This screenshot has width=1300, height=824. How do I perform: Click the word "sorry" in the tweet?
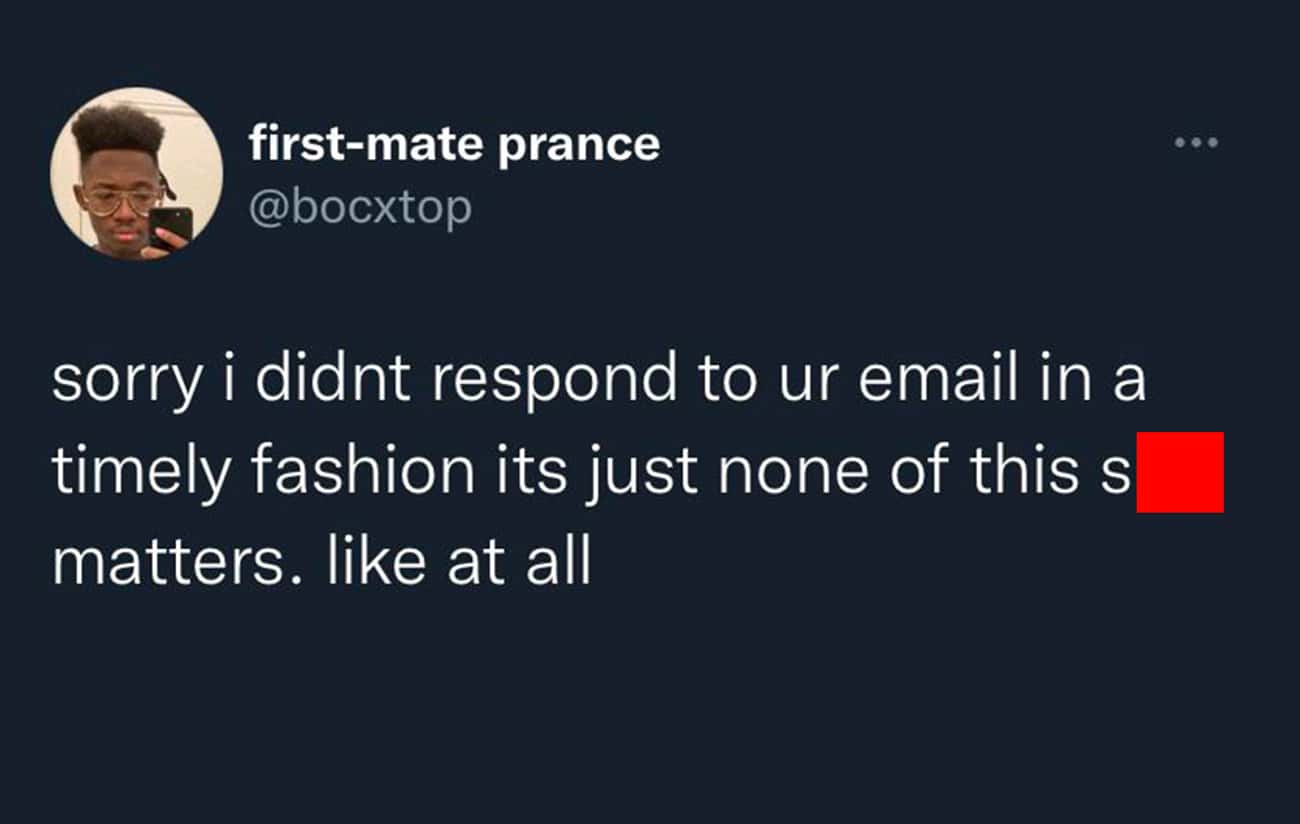click(124, 381)
